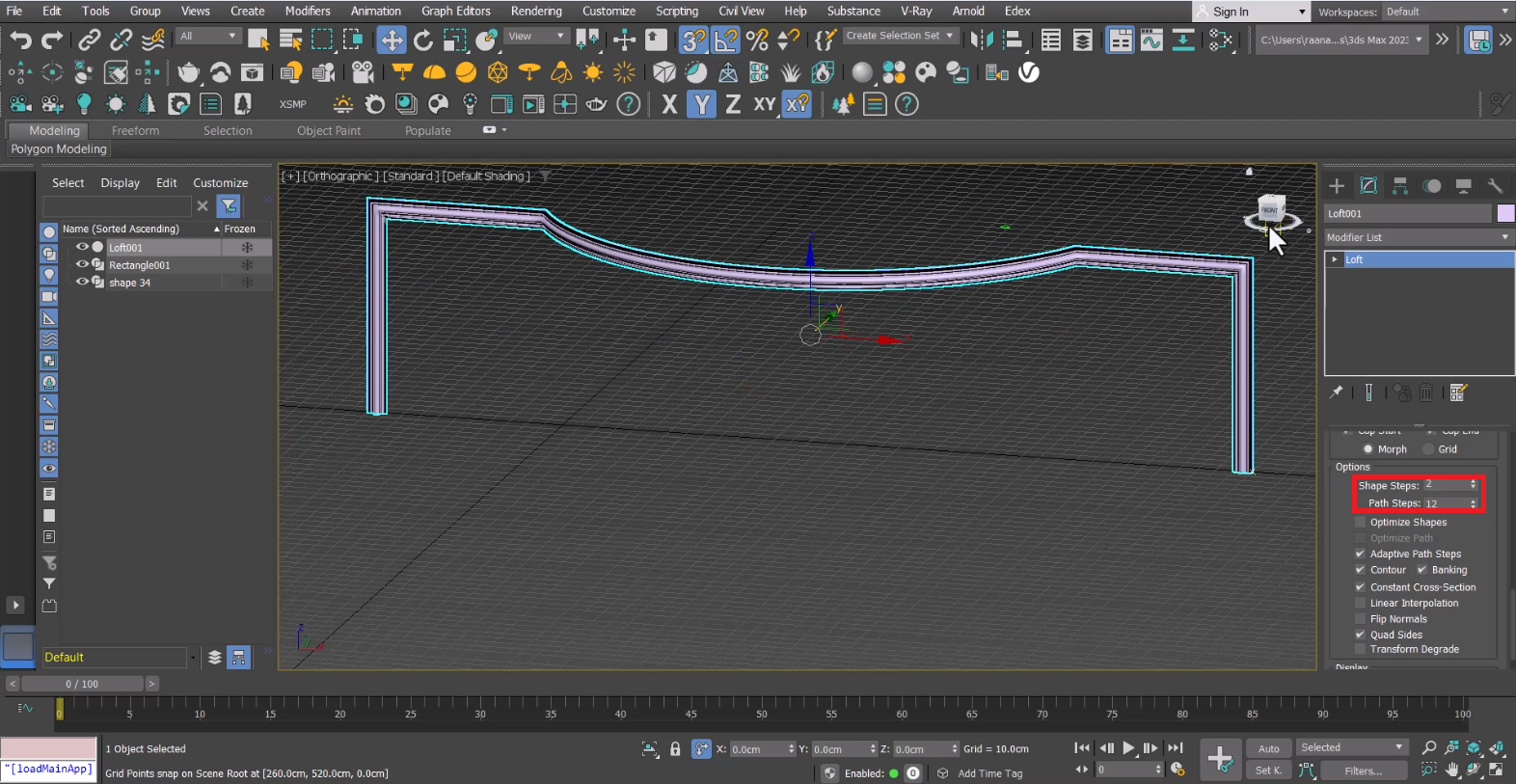Enable the Optimize Shapes checkbox
The height and width of the screenshot is (784, 1516).
(1361, 522)
